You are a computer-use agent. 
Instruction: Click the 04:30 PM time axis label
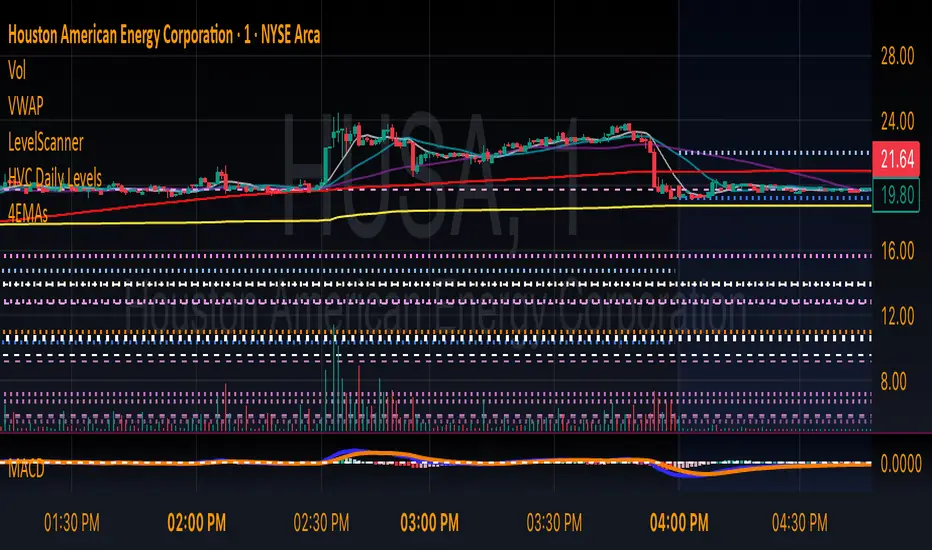799,523
